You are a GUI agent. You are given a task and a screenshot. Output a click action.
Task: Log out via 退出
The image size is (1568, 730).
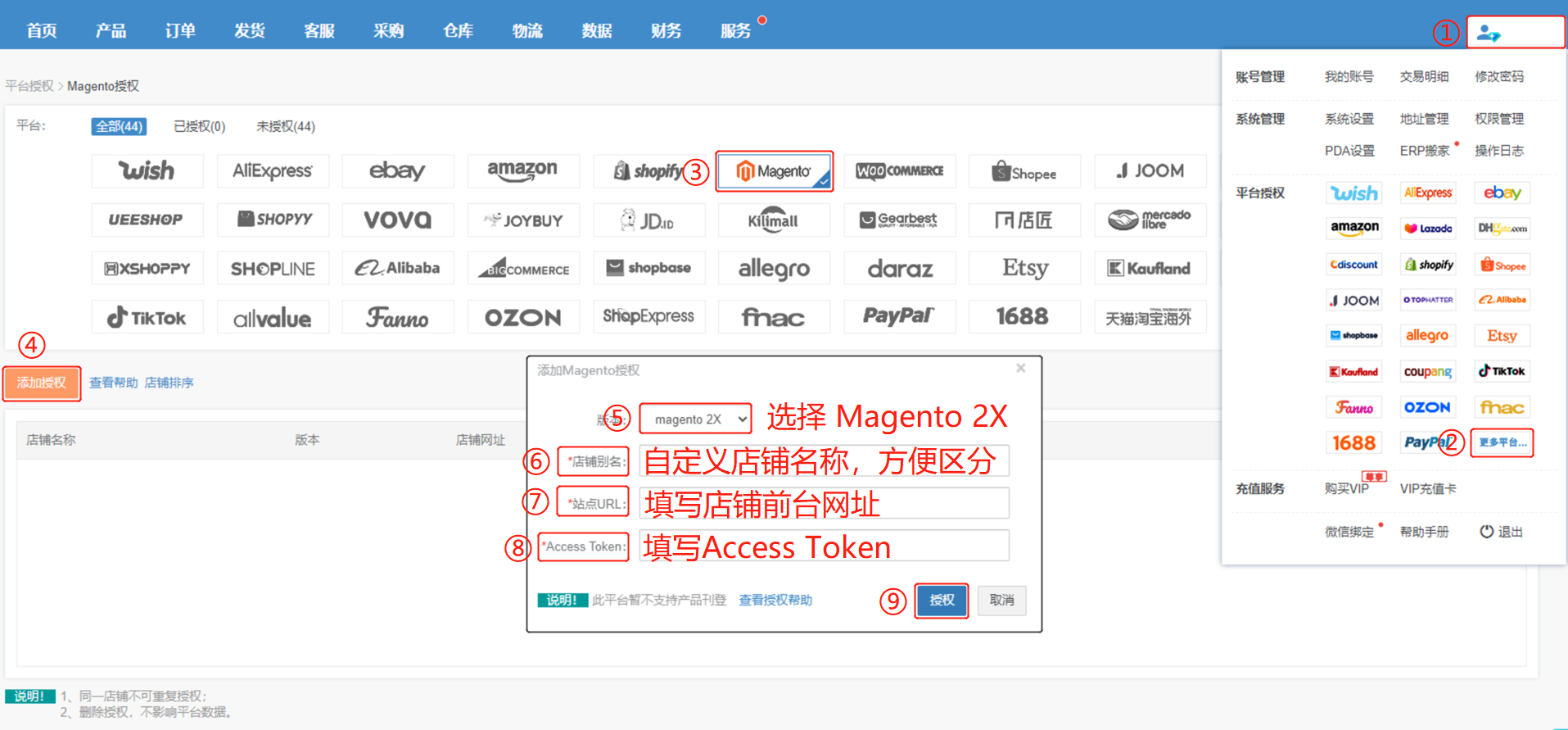pyautogui.click(x=1501, y=532)
